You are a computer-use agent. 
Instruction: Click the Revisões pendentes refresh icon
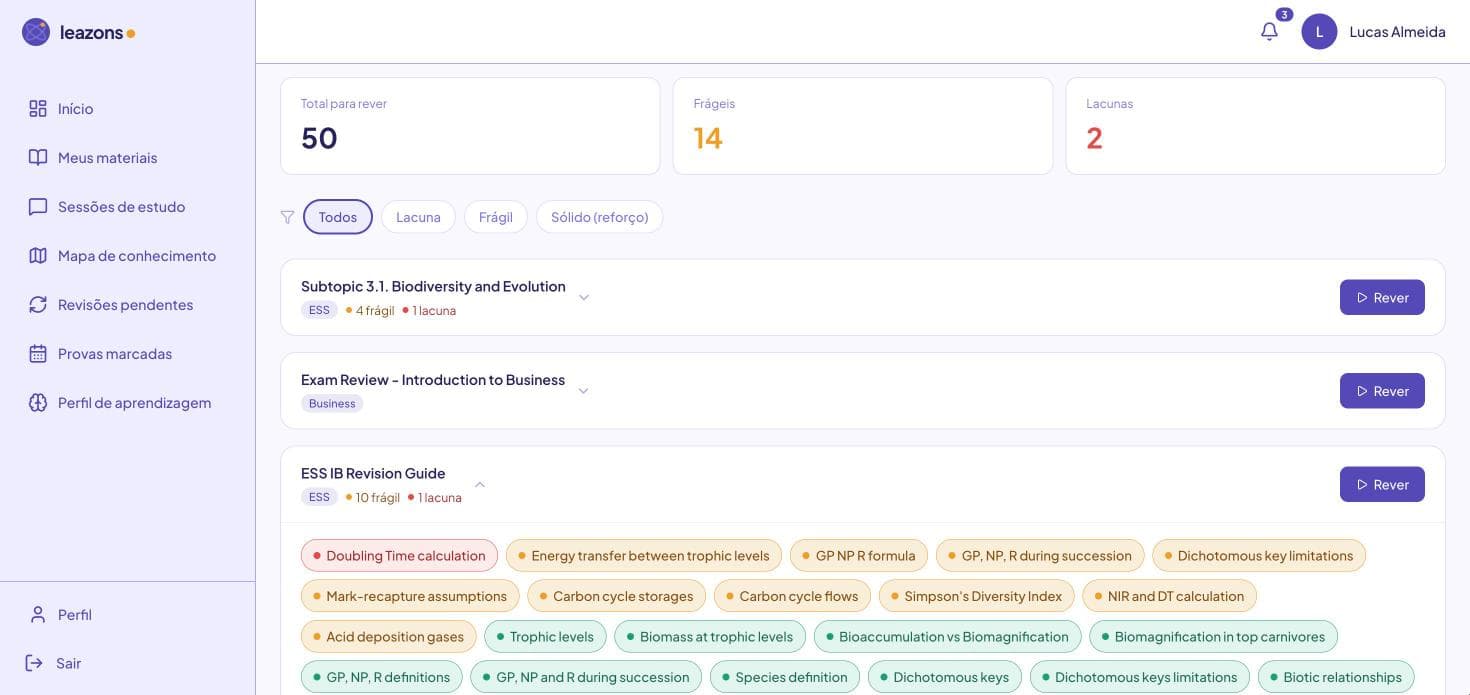[38, 305]
